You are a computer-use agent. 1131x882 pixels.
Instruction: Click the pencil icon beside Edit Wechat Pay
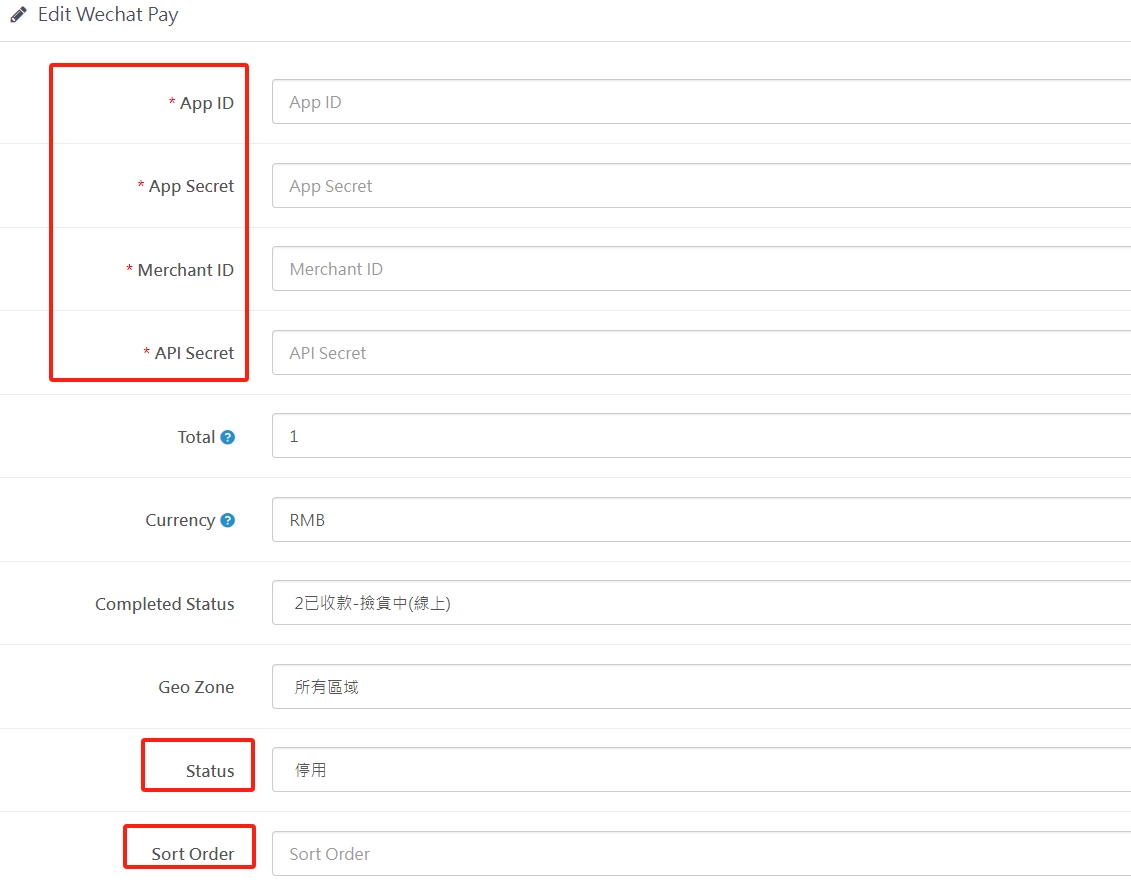tap(18, 14)
